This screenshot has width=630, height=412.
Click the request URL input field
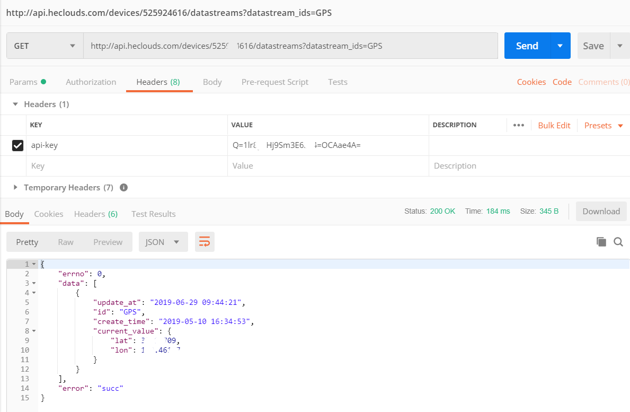tap(290, 46)
